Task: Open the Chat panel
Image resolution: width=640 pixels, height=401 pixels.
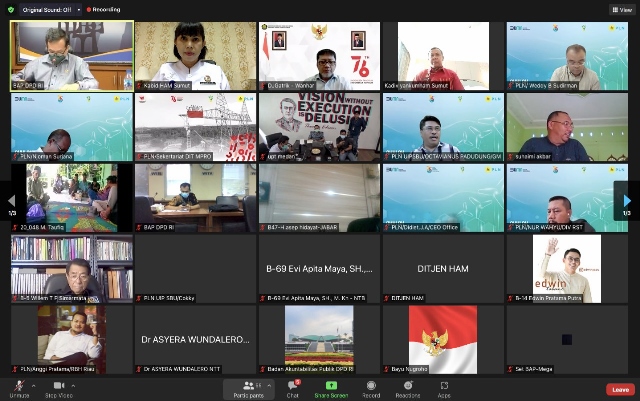Action: click(293, 387)
